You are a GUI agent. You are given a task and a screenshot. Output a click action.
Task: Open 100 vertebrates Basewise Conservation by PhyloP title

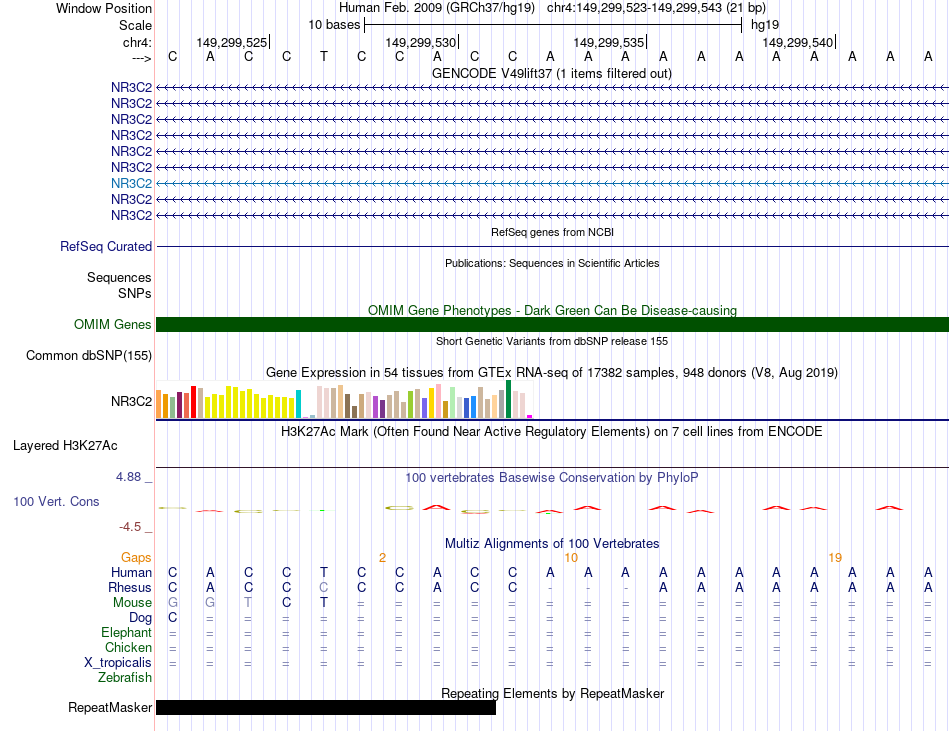[x=552, y=478]
